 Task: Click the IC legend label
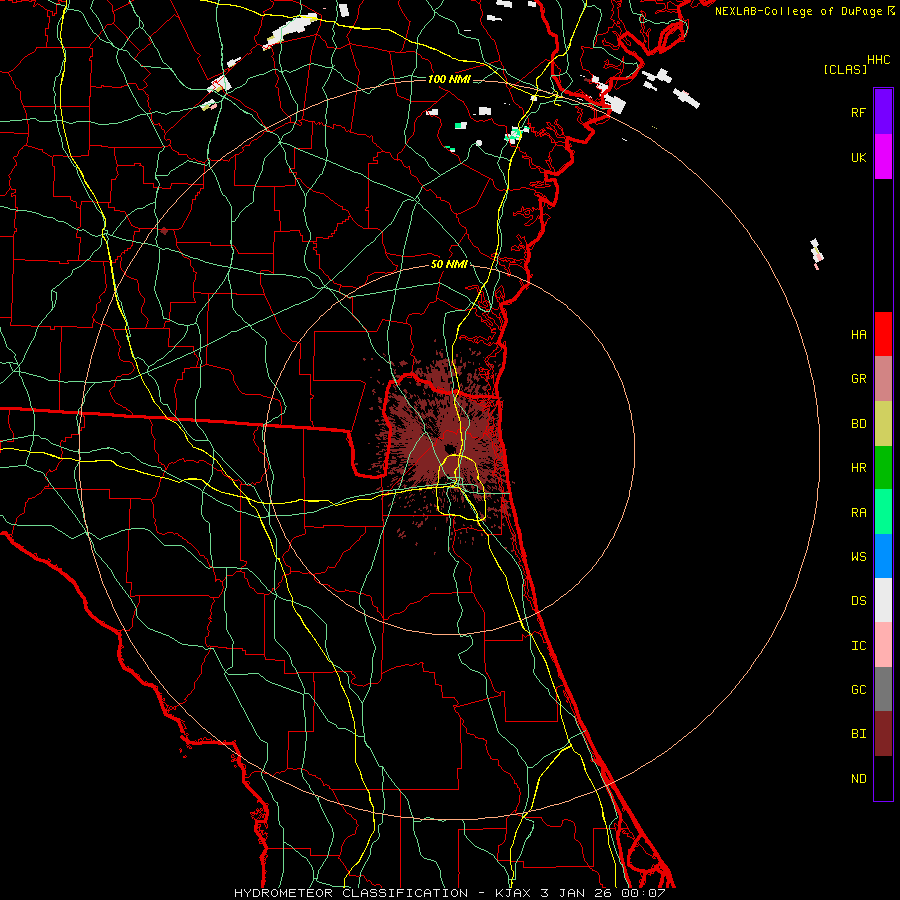[x=859, y=646]
